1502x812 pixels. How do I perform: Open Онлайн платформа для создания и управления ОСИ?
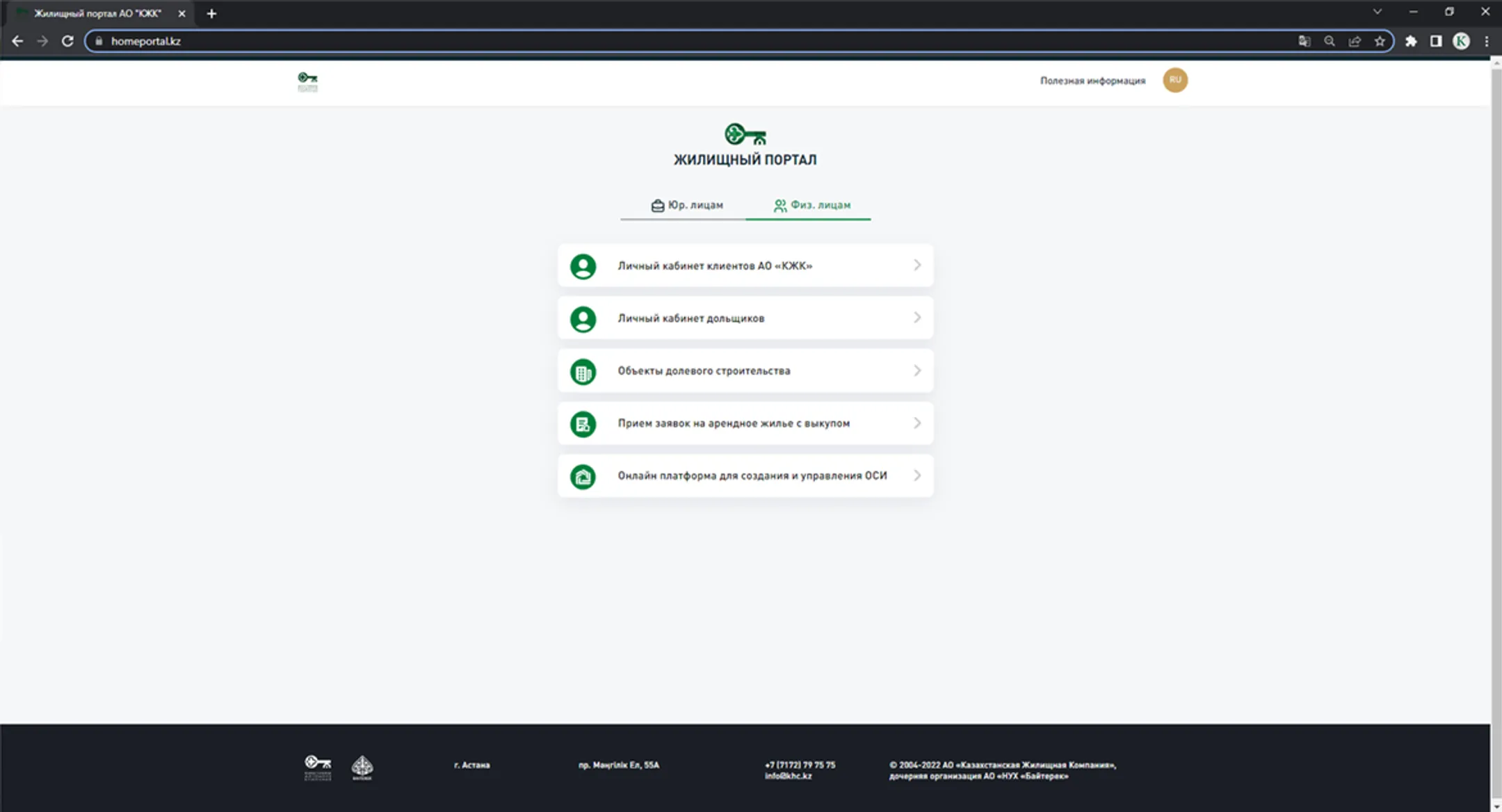pyautogui.click(x=745, y=476)
